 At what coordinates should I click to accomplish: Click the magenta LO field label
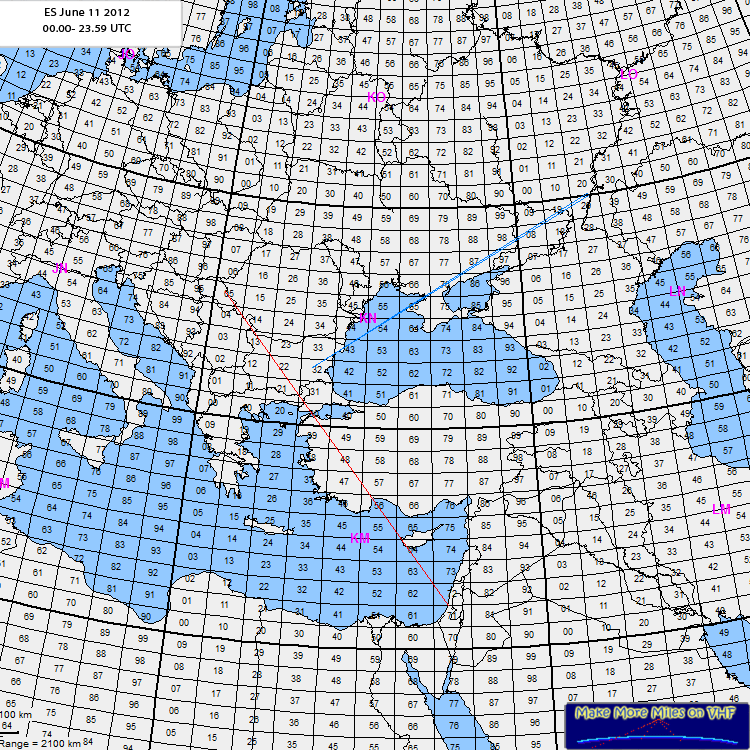point(629,75)
